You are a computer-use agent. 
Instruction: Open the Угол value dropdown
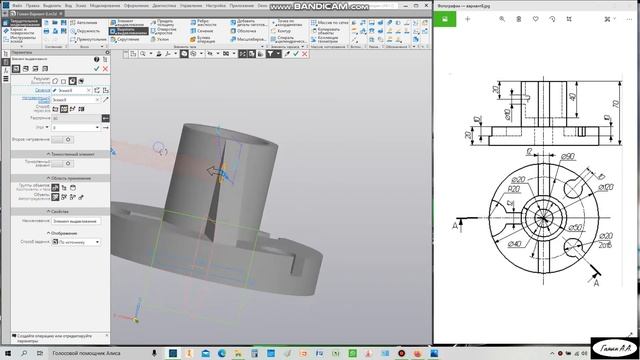(97, 128)
